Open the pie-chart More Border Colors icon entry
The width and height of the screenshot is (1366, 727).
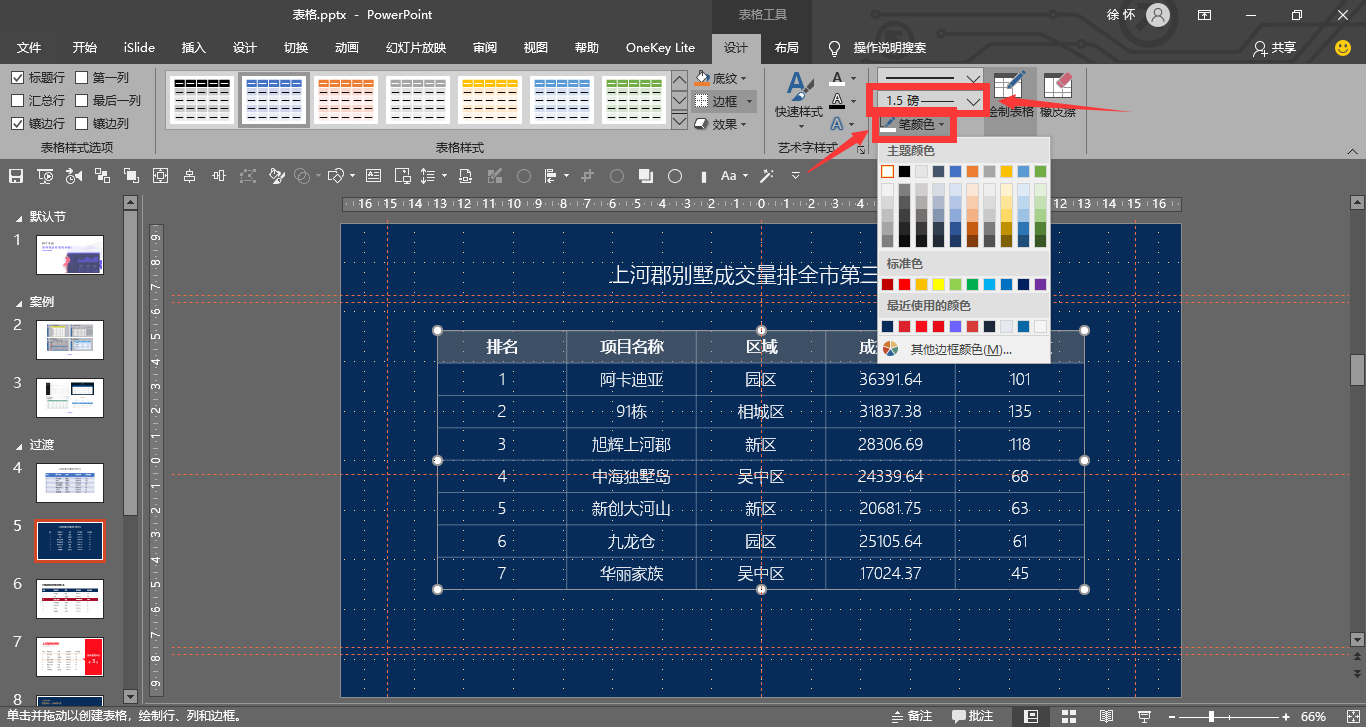(890, 349)
